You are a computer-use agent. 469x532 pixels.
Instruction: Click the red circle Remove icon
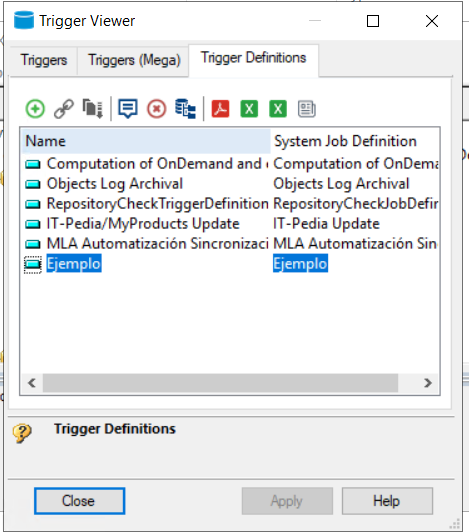coord(156,109)
